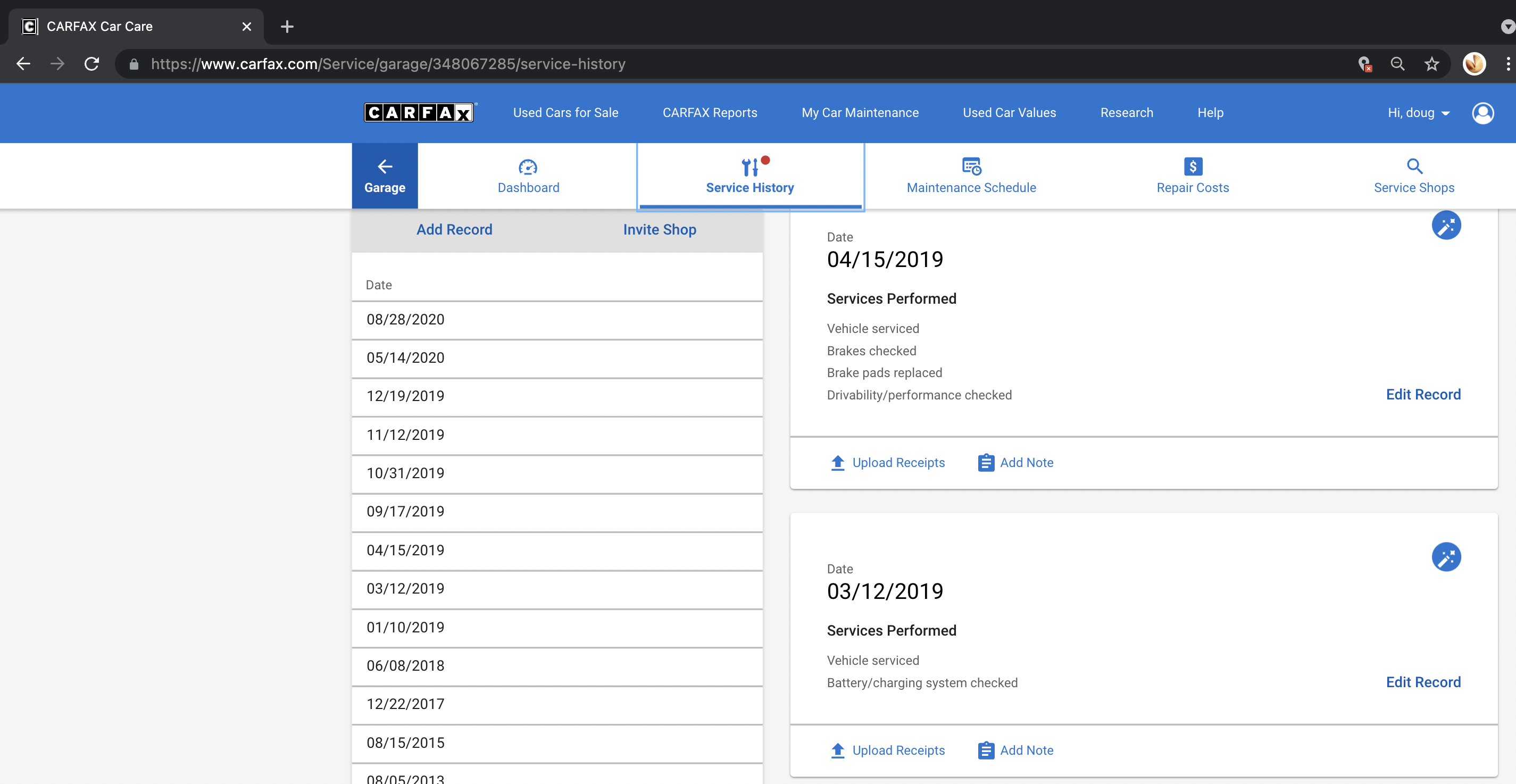Screen dimensions: 1516x784
Task: Click the browser zoom magnifier icon
Action: (x=1397, y=64)
